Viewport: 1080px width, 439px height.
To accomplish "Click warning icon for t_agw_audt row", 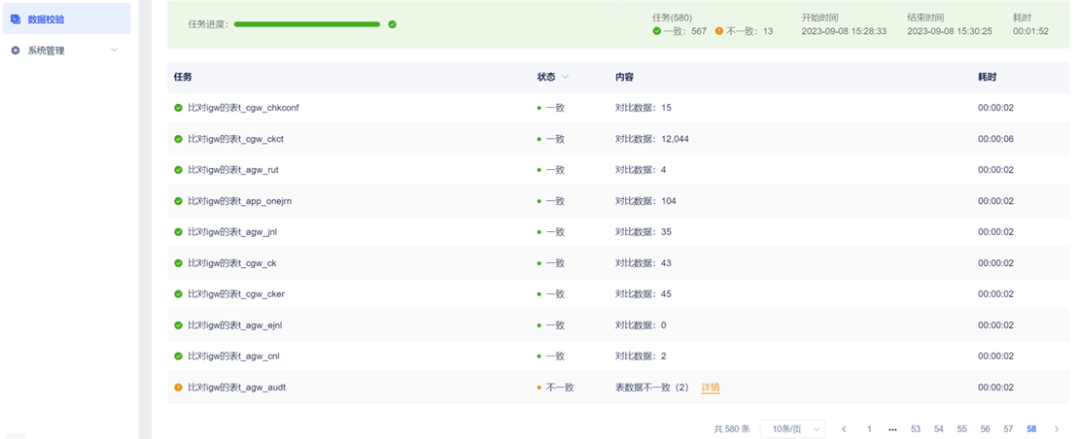I will (x=178, y=387).
